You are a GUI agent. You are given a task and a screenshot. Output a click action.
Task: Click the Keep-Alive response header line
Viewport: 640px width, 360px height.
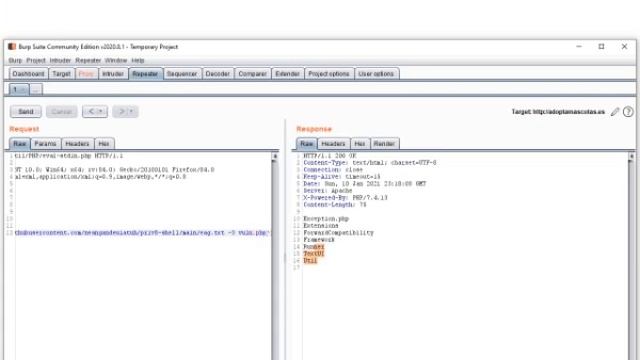pos(342,177)
